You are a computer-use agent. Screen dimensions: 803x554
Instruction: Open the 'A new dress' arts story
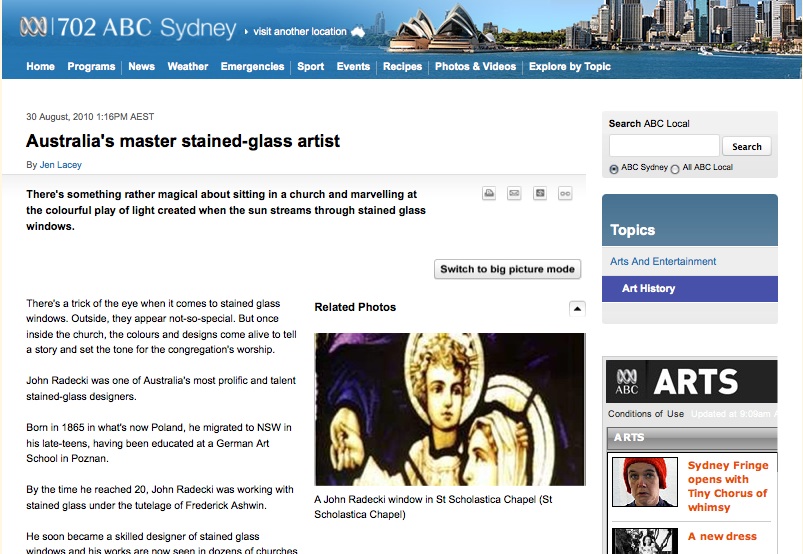click(722, 536)
